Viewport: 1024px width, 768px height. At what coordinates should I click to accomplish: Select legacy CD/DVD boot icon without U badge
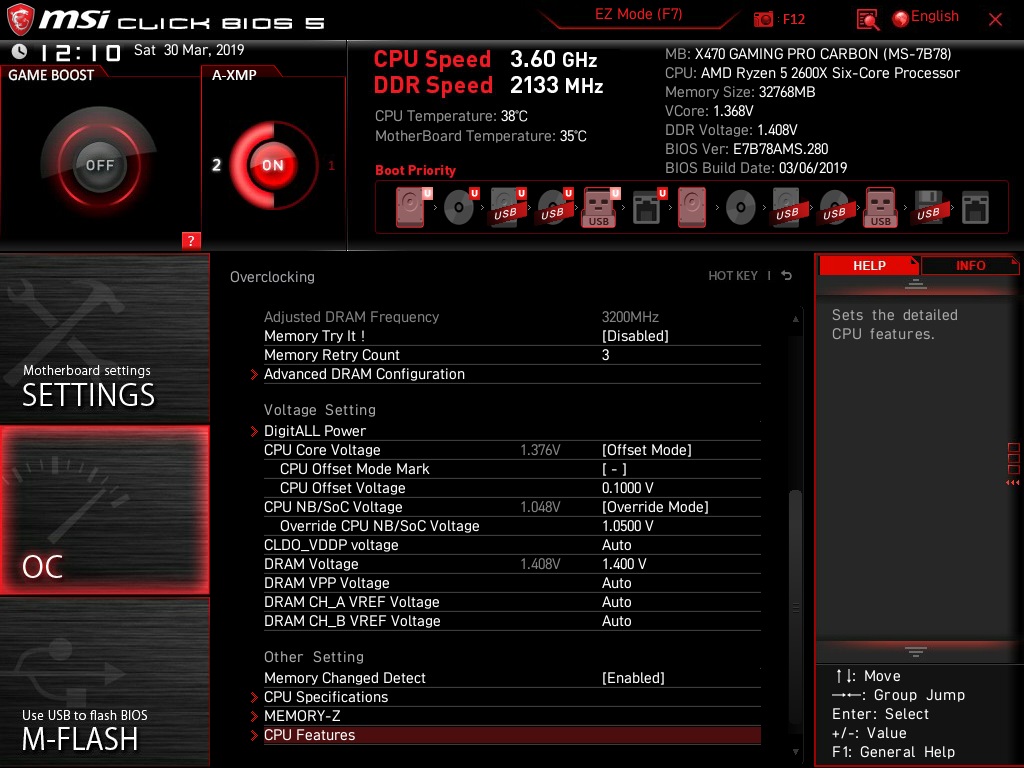(741, 208)
